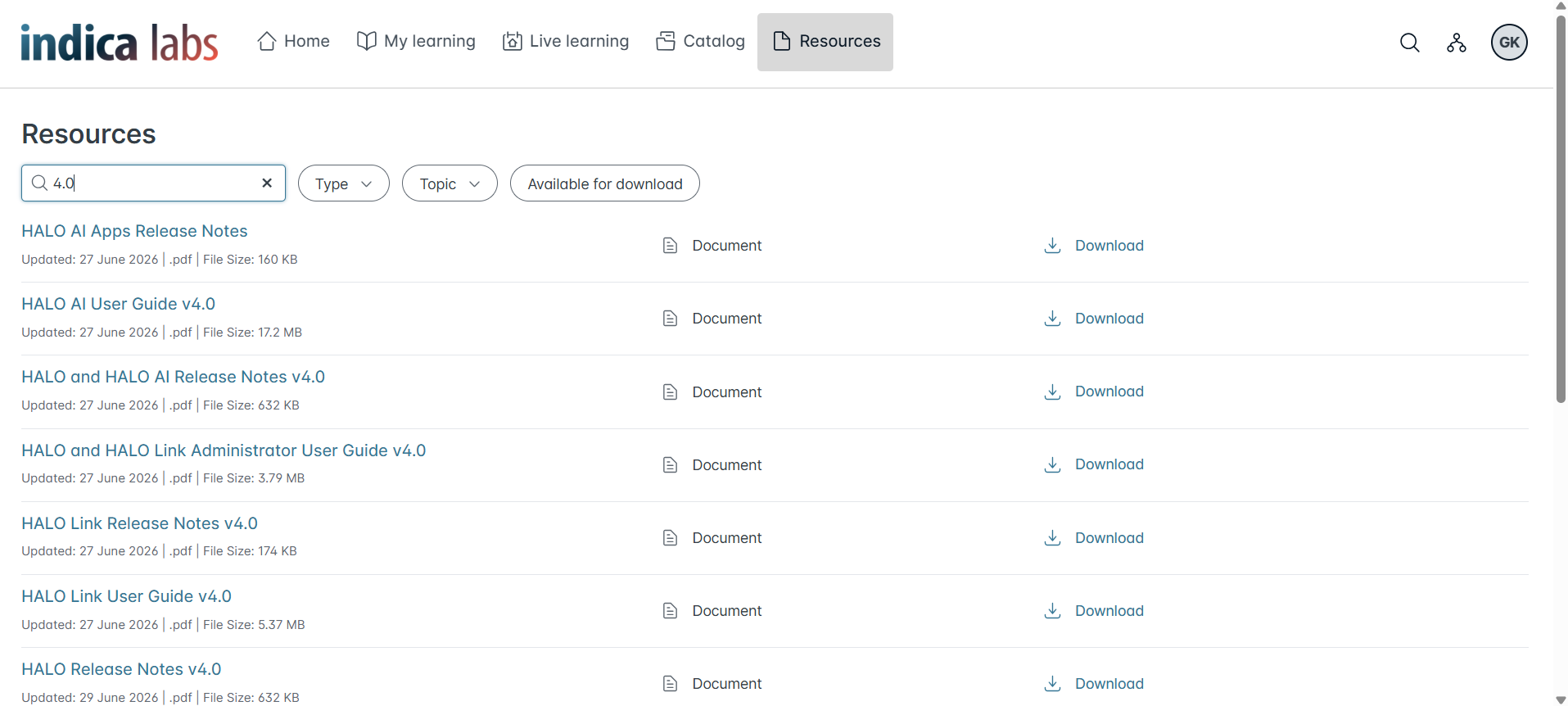Click the magnifier icon inside the resource search box

pos(39,183)
